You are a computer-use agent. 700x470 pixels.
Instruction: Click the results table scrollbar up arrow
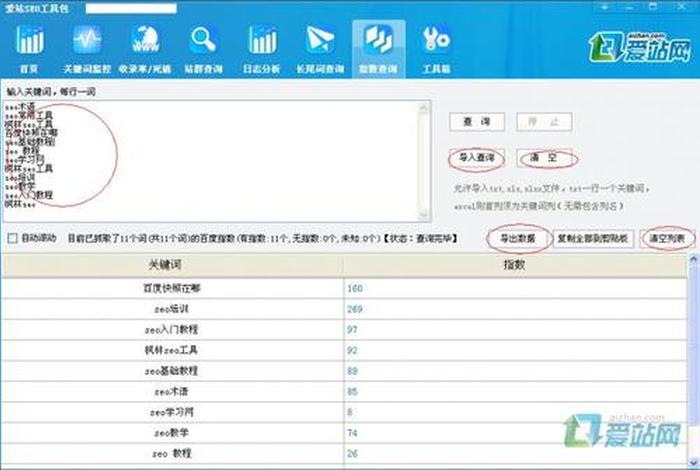click(694, 259)
